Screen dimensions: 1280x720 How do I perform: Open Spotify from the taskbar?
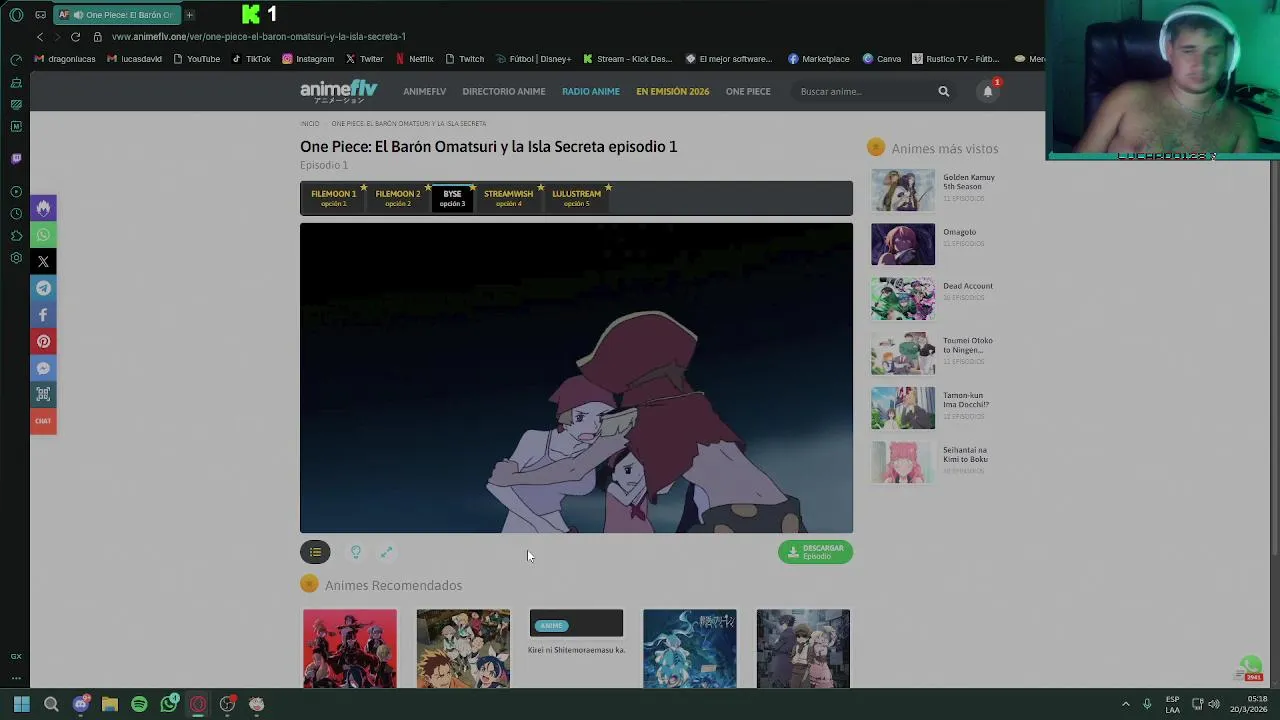click(139, 704)
